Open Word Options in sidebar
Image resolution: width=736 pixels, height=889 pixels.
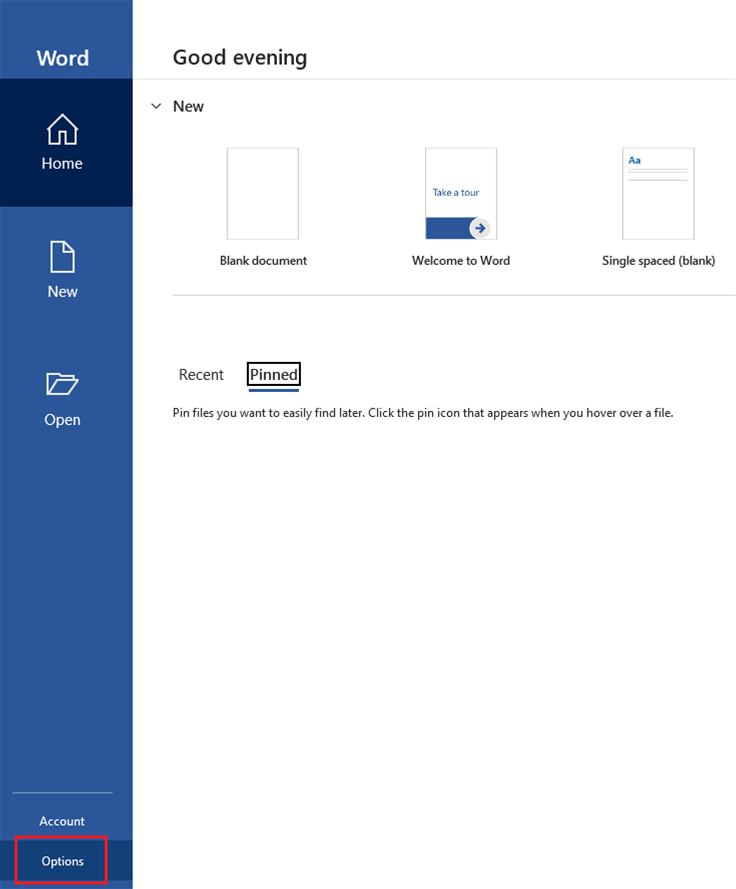(62, 861)
